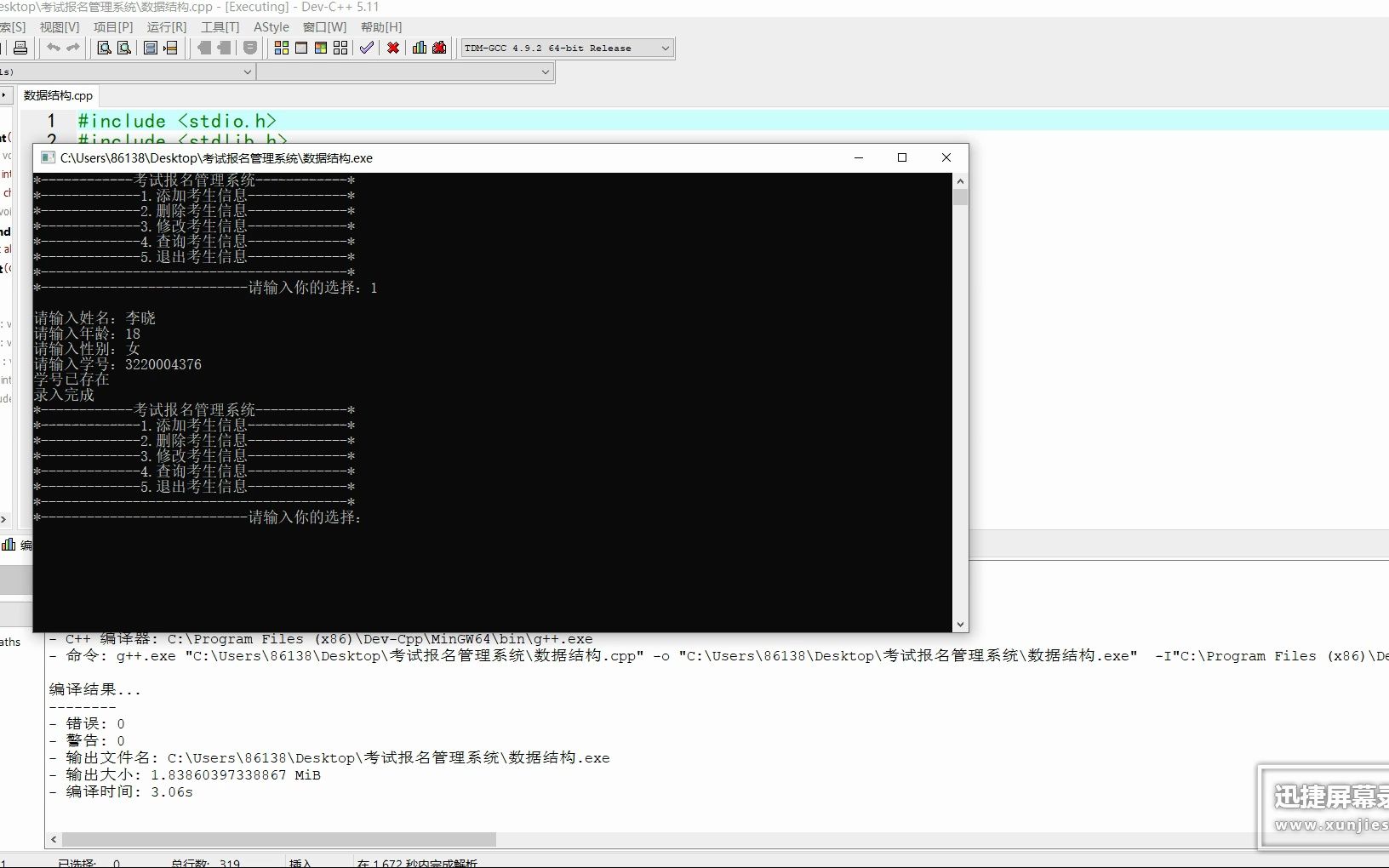Image resolution: width=1389 pixels, height=868 pixels.
Task: Click the bar-chart profiling toolbar icon
Action: click(420, 49)
